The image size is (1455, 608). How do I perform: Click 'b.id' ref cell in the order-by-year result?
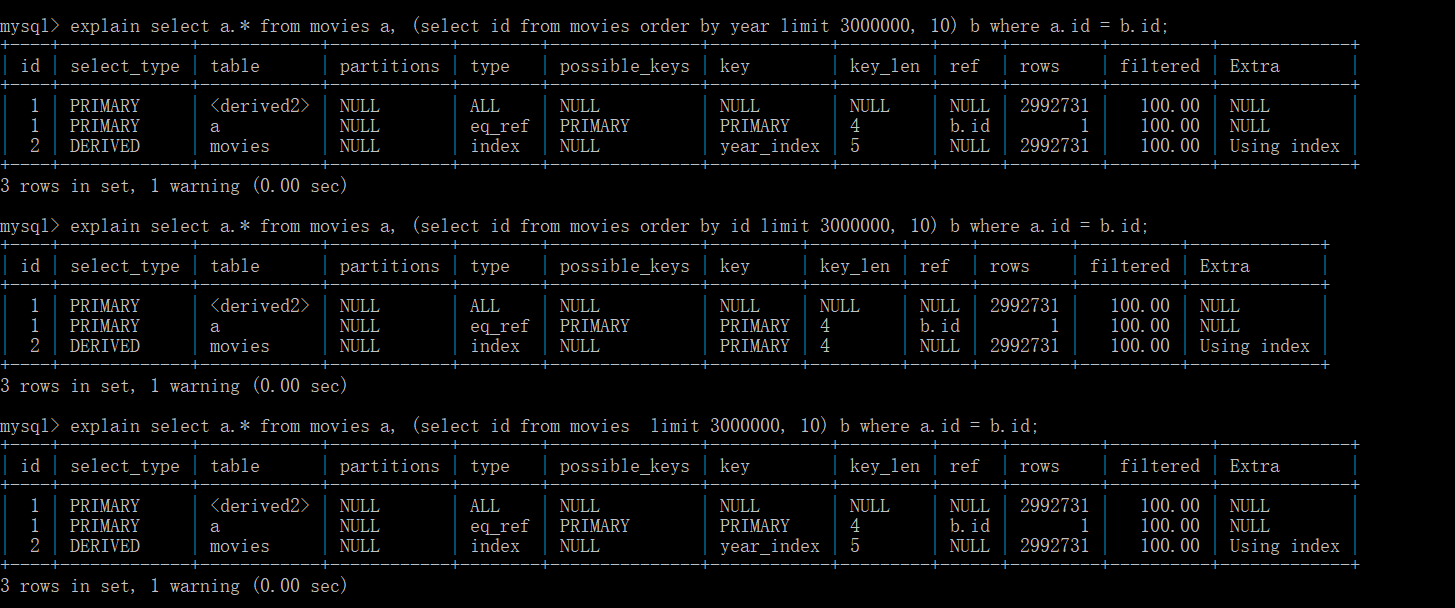click(x=970, y=126)
